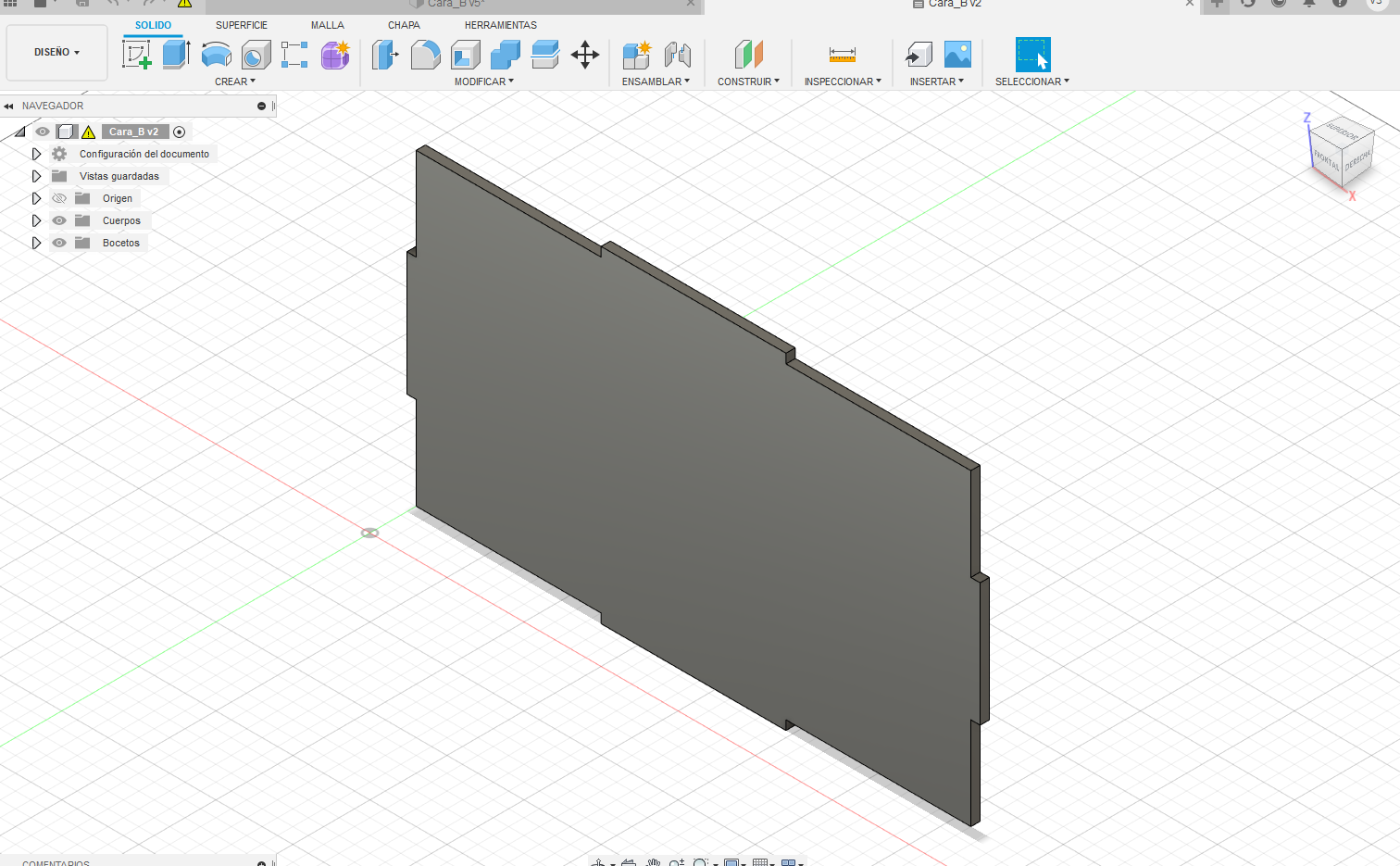Select the Cuerpos tree item
Viewport: 1400px width, 866px height.
tap(121, 220)
